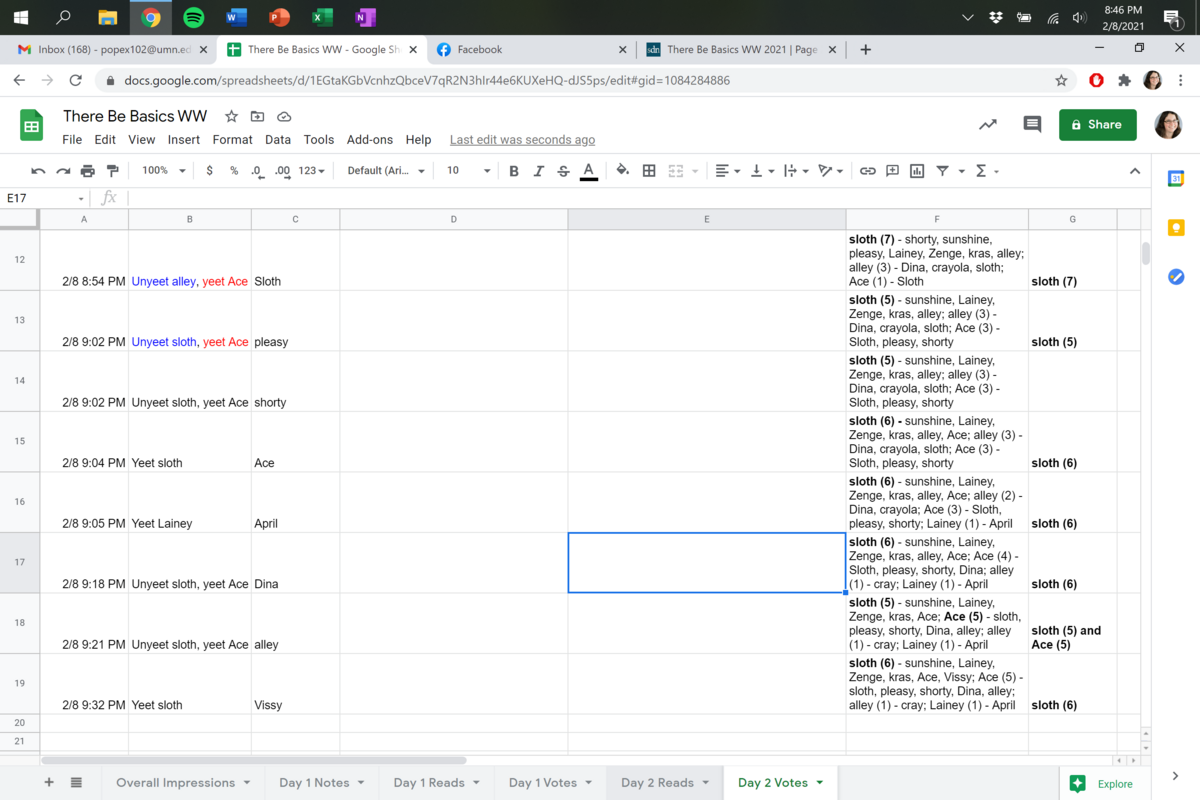
Task: Open the fill color picker
Action: tap(622, 171)
